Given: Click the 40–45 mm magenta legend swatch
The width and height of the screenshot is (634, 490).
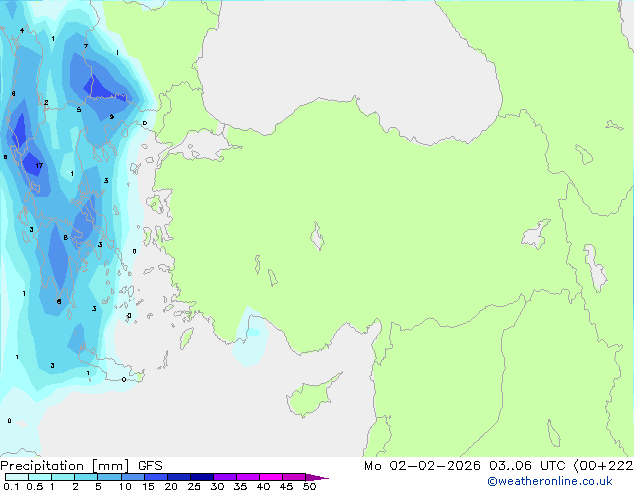Looking at the screenshot, I should pyautogui.click(x=271, y=477).
